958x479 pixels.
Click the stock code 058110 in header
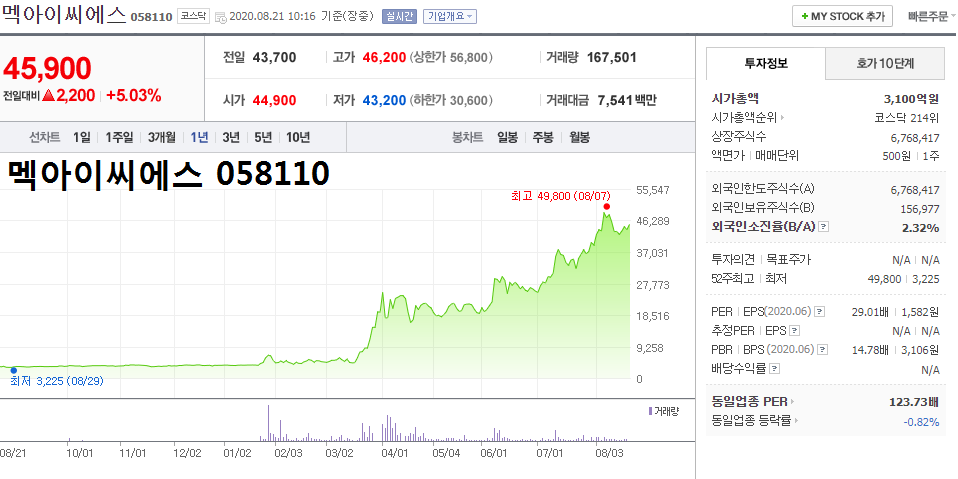click(152, 16)
